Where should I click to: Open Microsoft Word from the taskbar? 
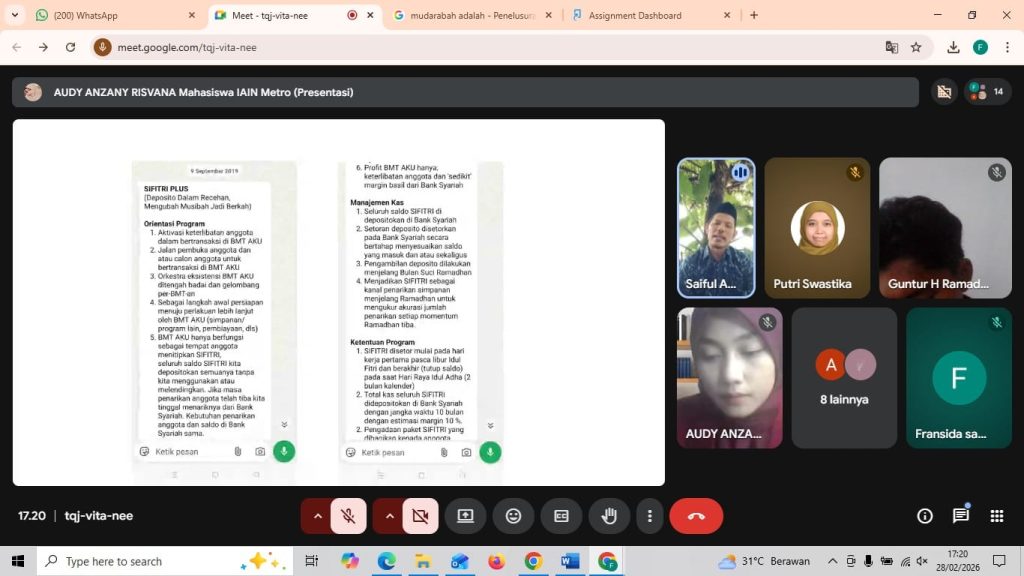(x=570, y=561)
